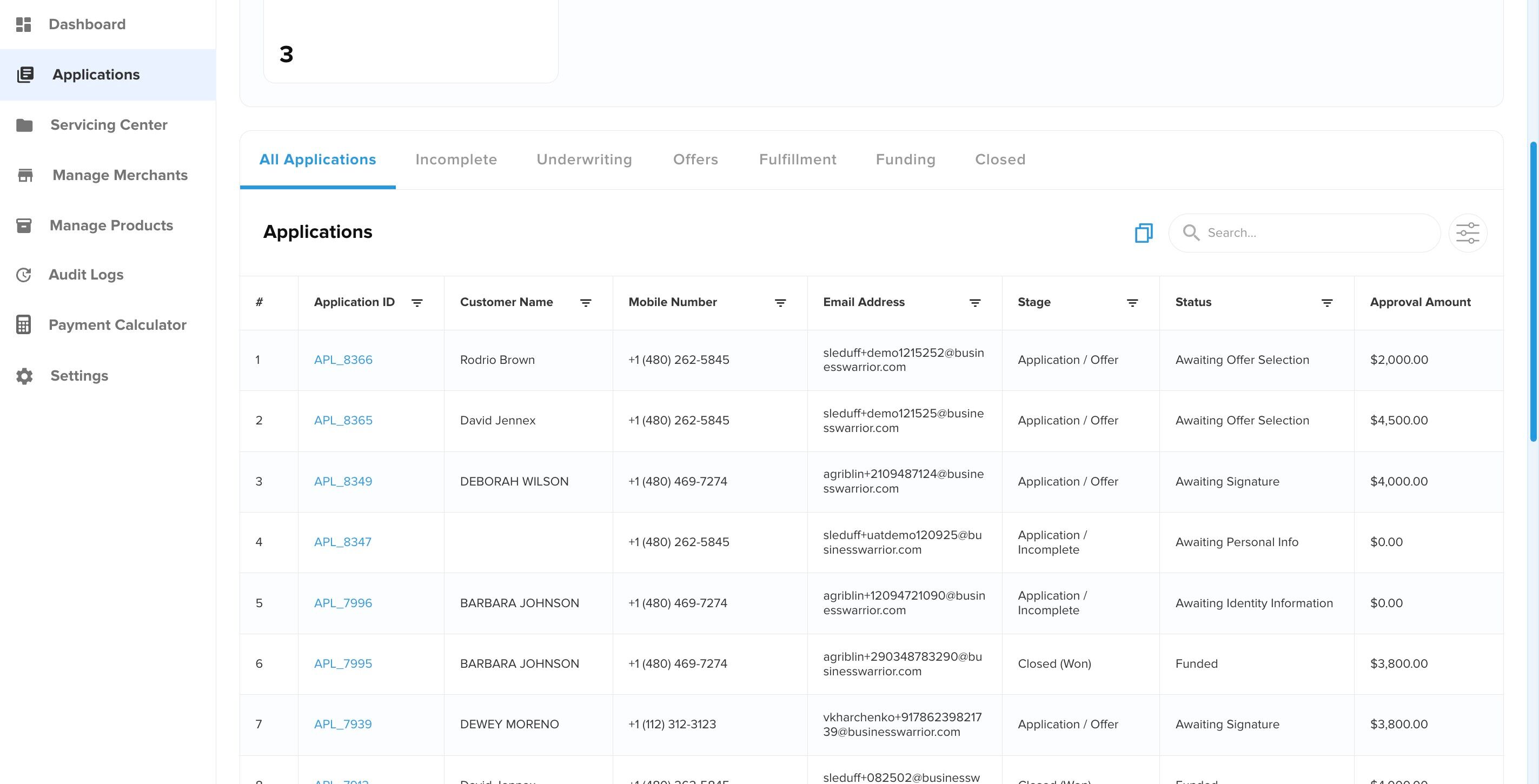
Task: Click the Servicing Center folder icon
Action: tap(24, 125)
